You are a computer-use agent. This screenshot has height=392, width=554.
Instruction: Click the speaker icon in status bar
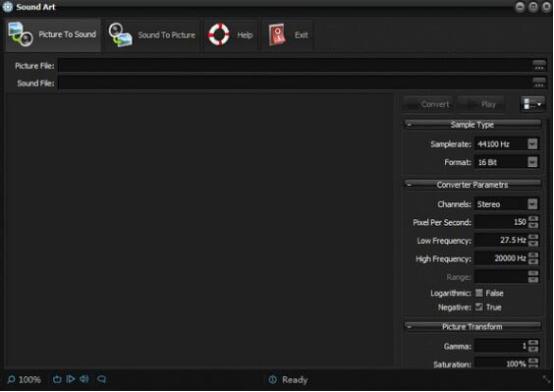click(84, 379)
